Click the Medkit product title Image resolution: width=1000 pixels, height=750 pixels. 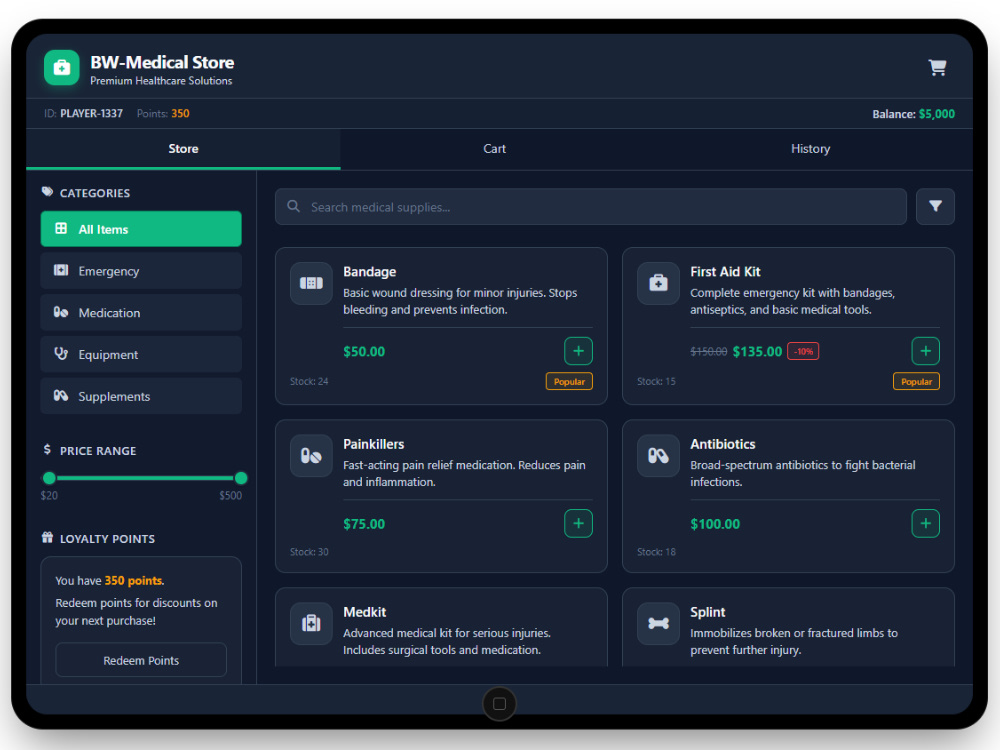365,612
